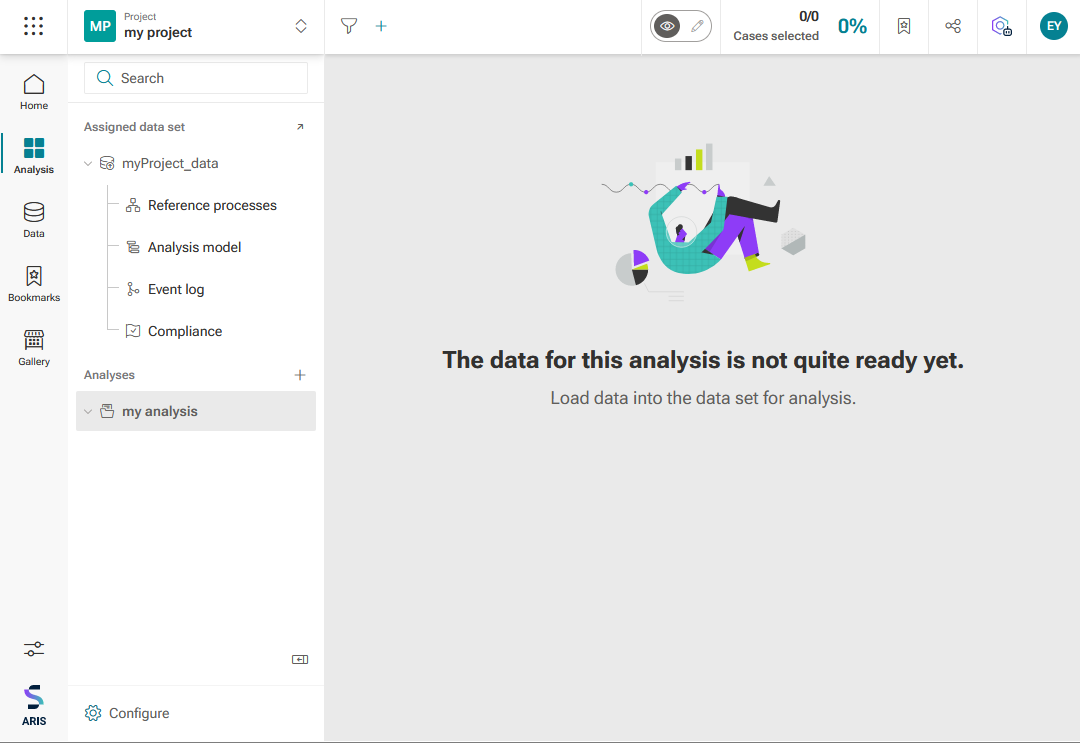Image resolution: width=1080 pixels, height=743 pixels.
Task: Click the 'Assigned data set' heading
Action: point(134,127)
